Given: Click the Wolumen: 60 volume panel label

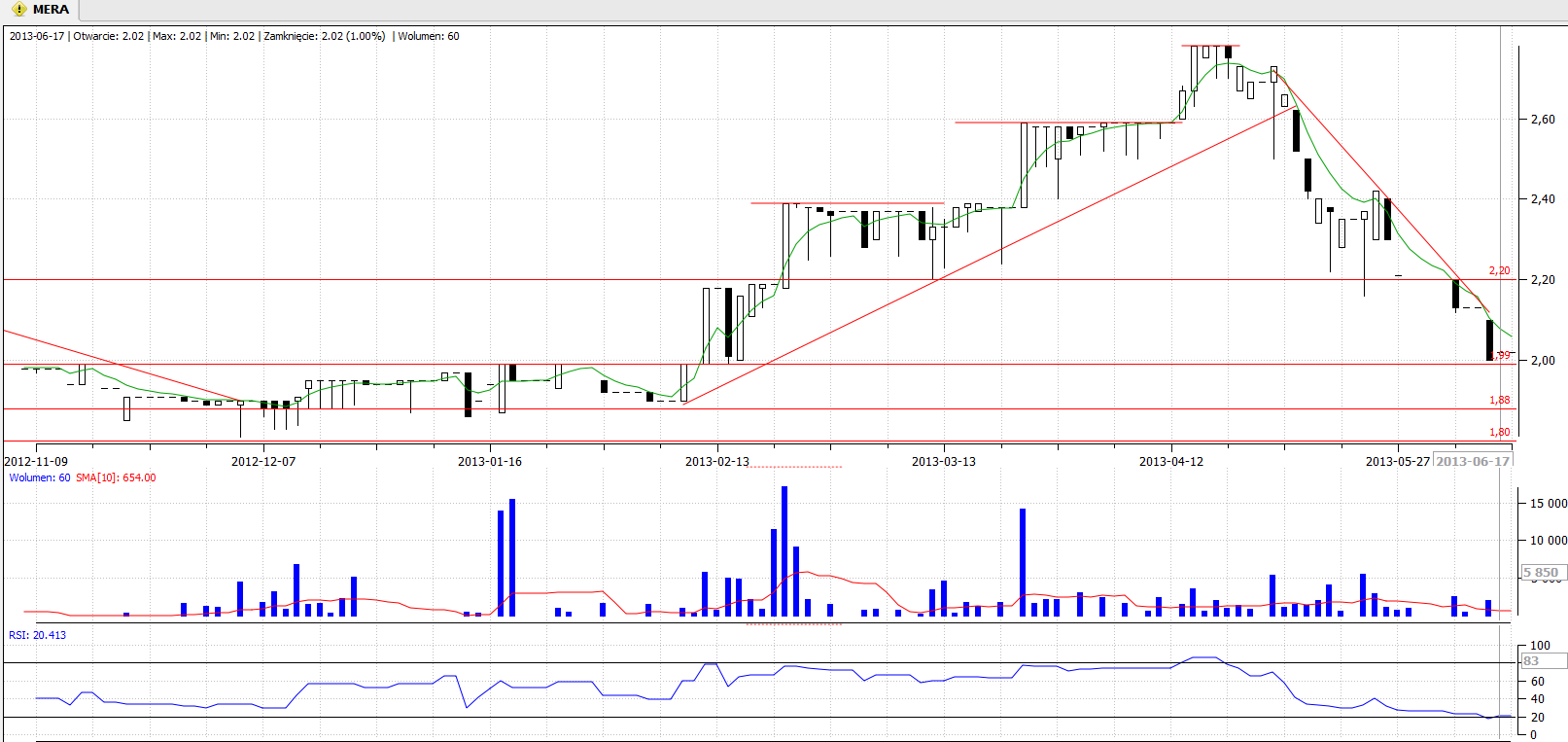Looking at the screenshot, I should point(39,477).
